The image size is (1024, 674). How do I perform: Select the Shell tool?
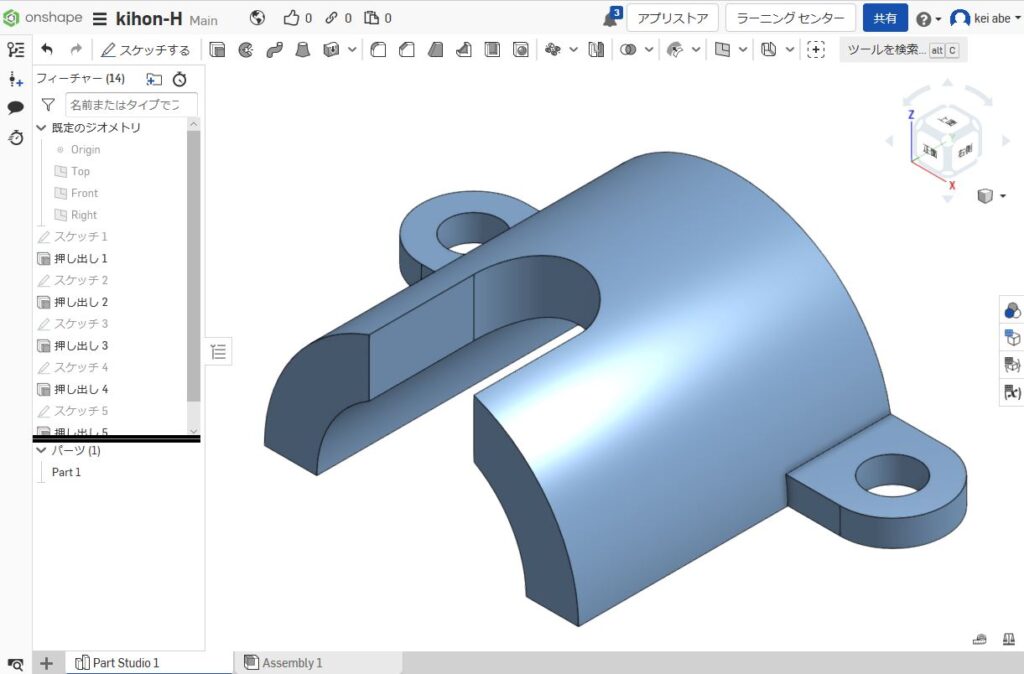(x=492, y=50)
